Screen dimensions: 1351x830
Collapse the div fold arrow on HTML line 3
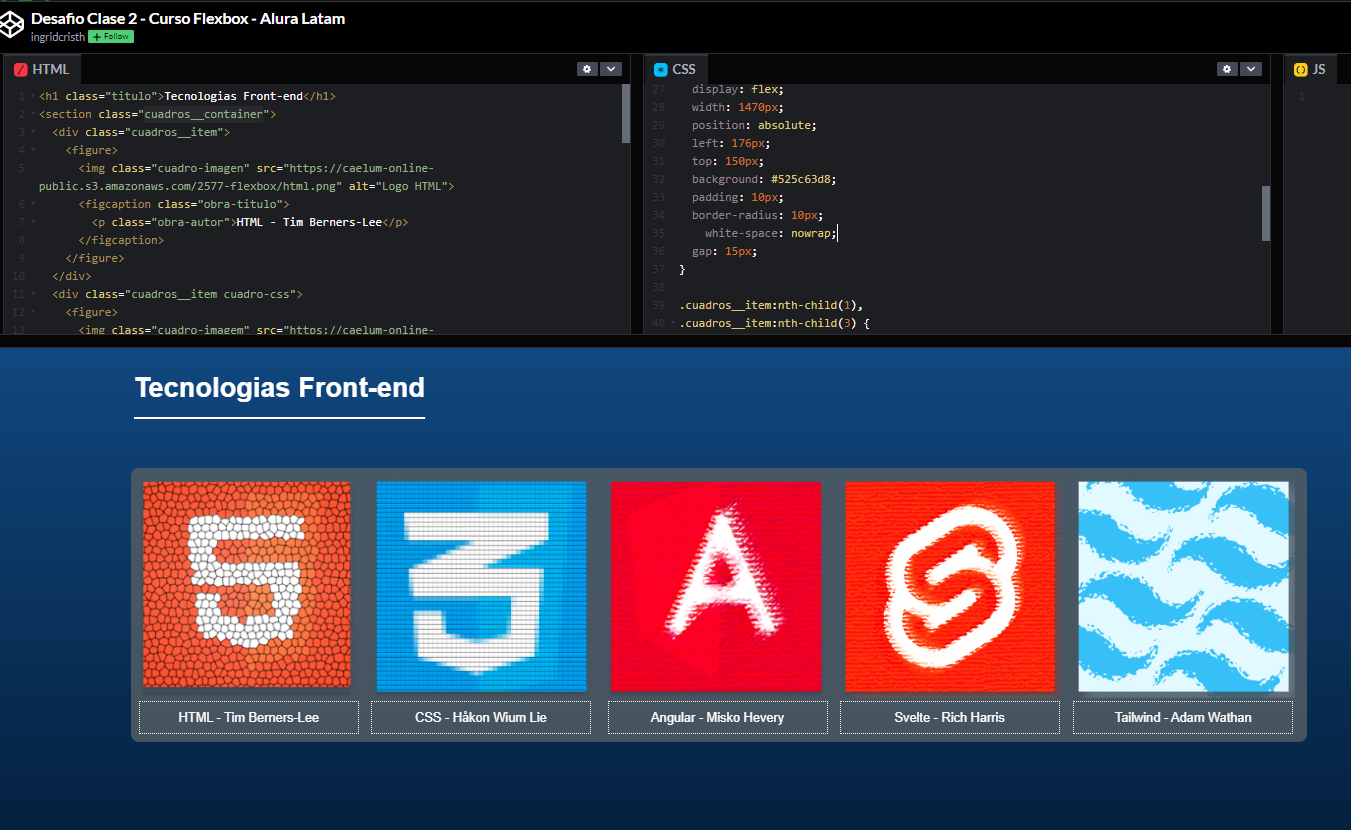point(33,132)
